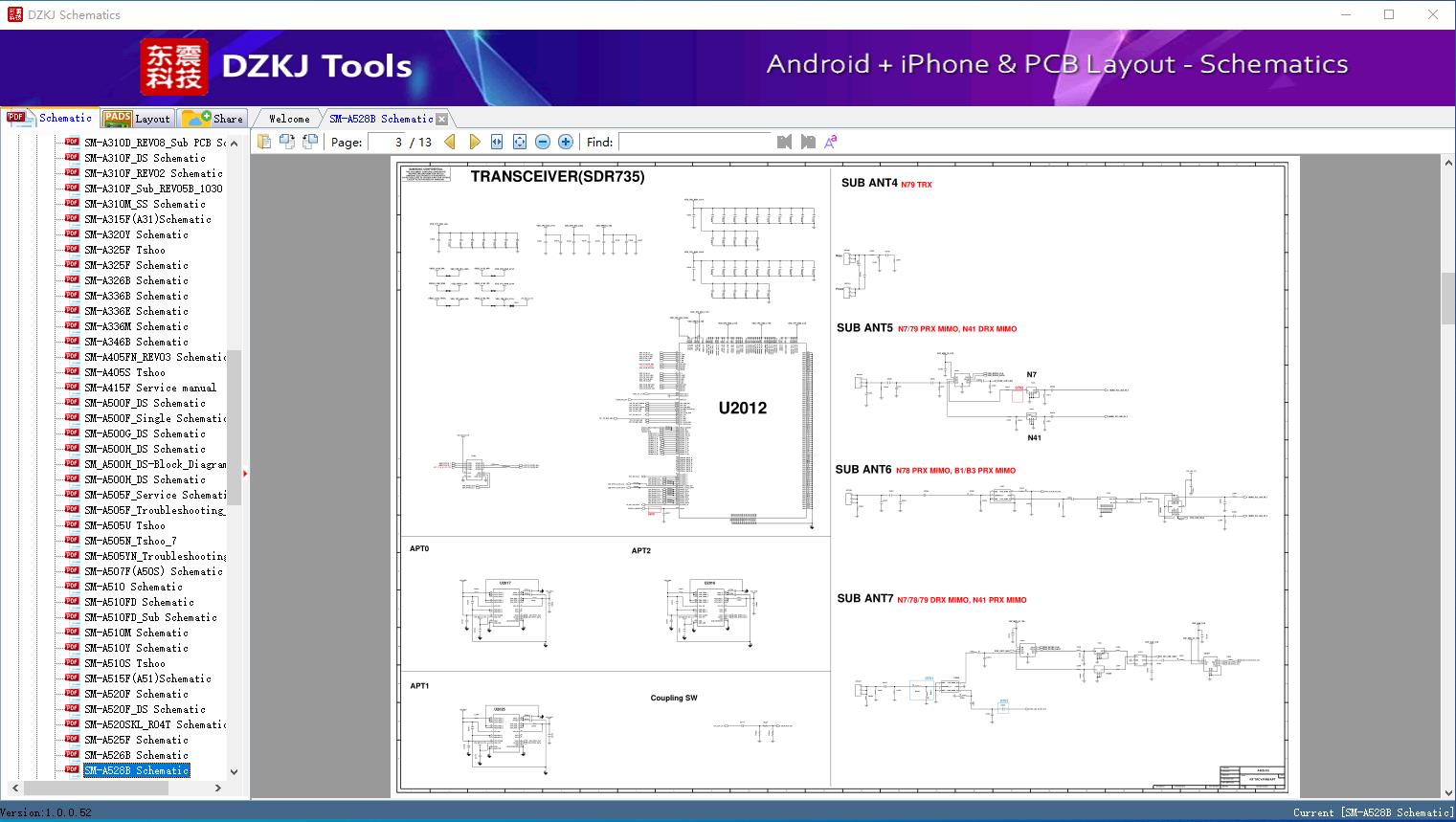Zoom in with the plus icon

566,142
